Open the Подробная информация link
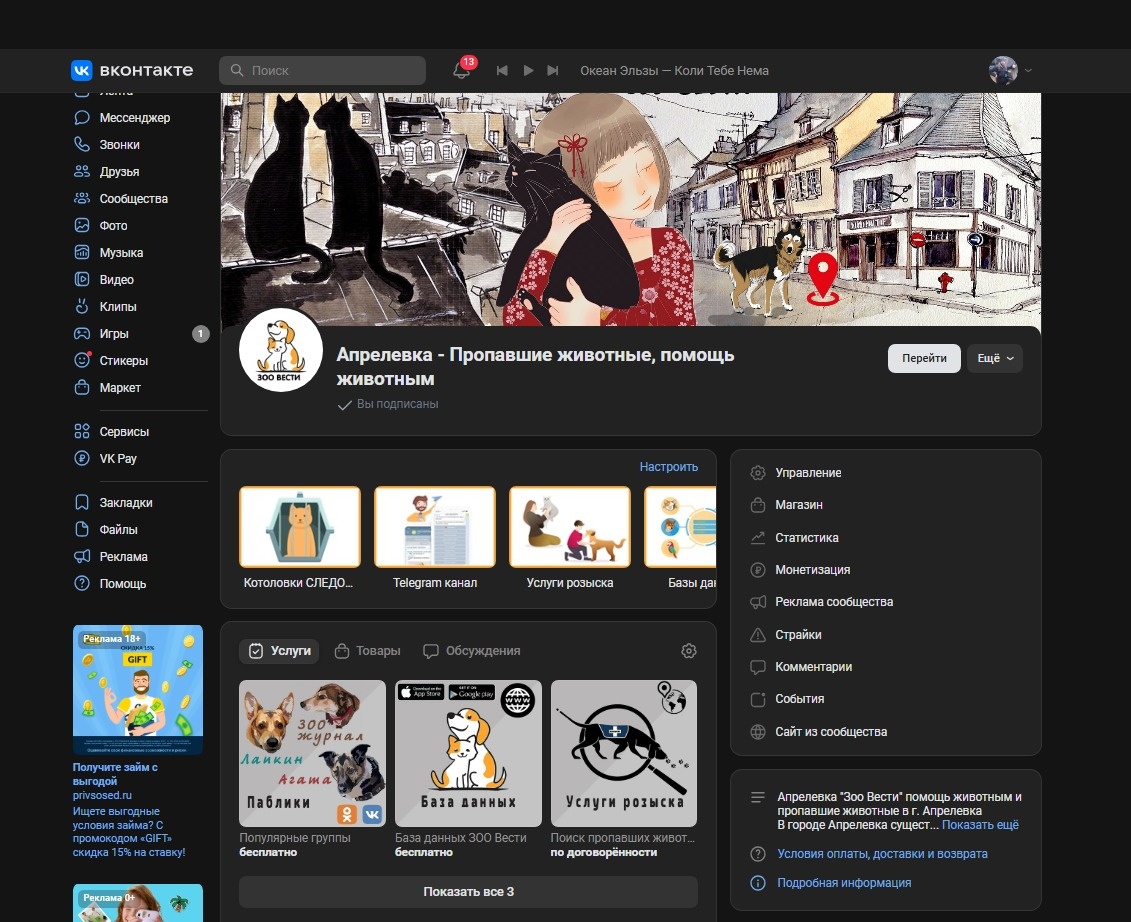The image size is (1131, 922). (844, 882)
